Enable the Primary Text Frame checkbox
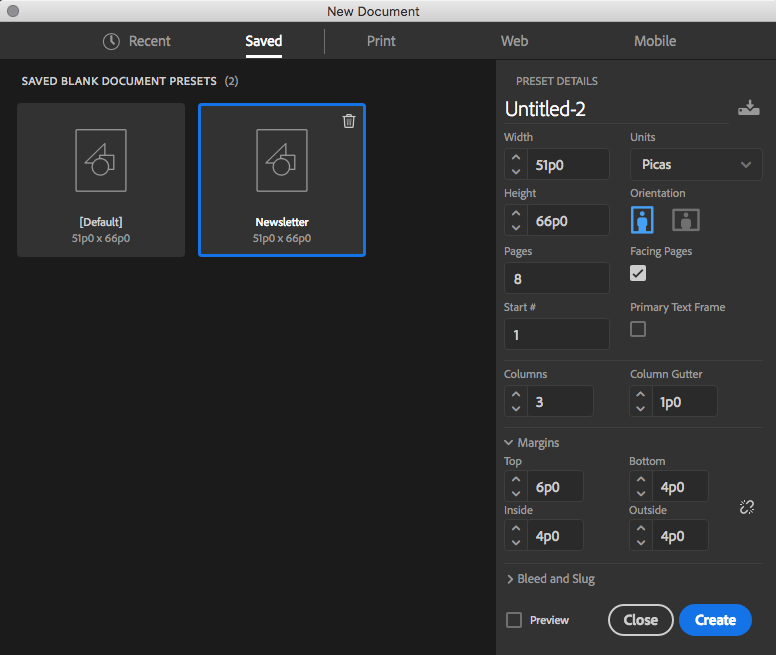 (x=638, y=329)
